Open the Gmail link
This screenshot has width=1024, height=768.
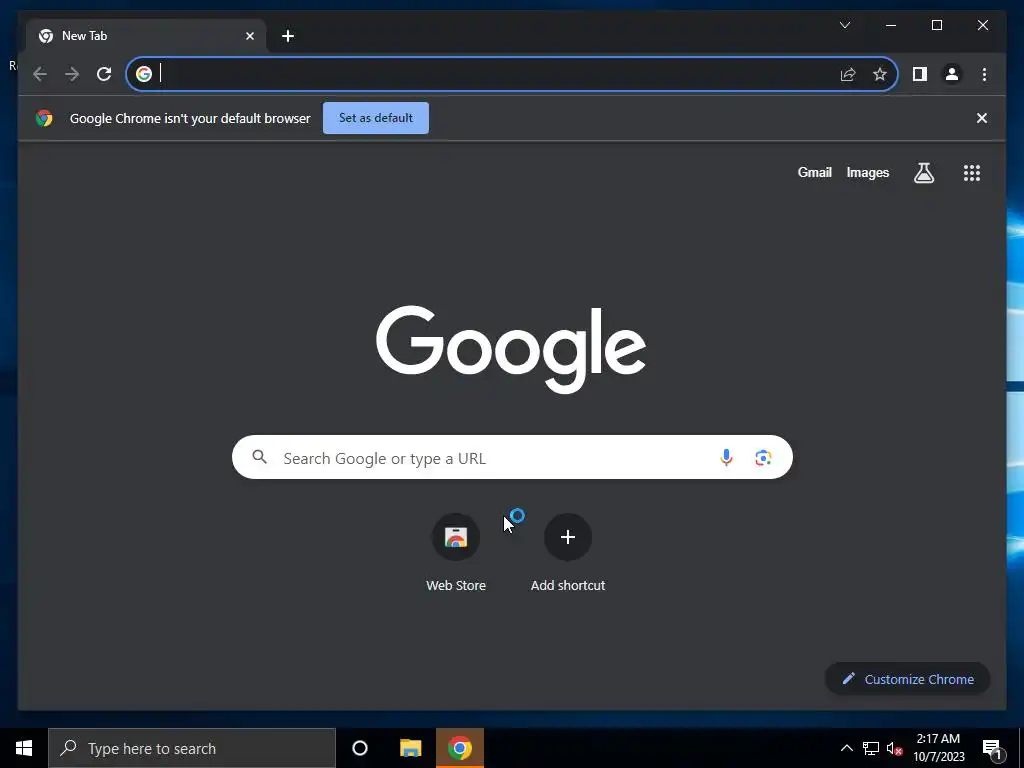(x=814, y=172)
